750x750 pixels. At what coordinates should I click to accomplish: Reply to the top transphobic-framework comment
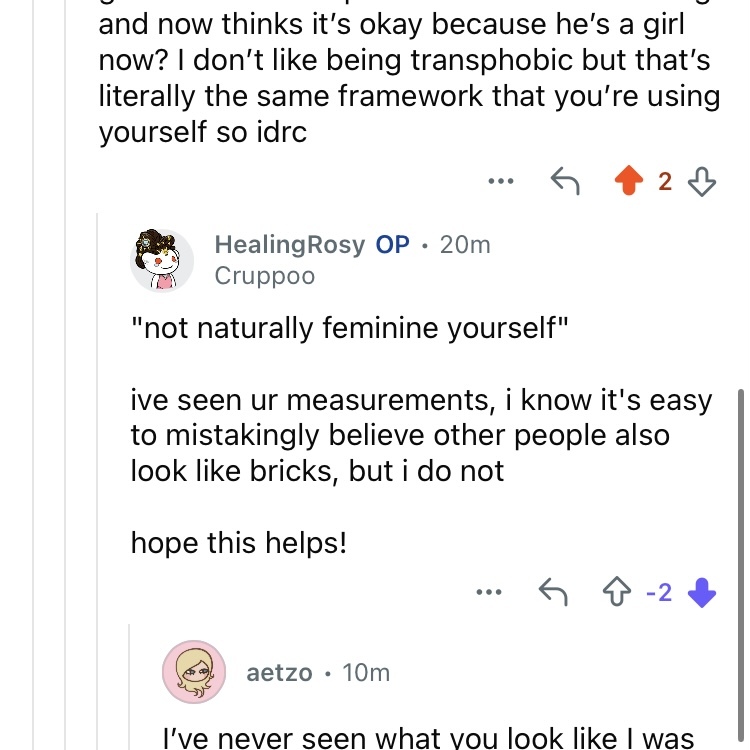(567, 182)
